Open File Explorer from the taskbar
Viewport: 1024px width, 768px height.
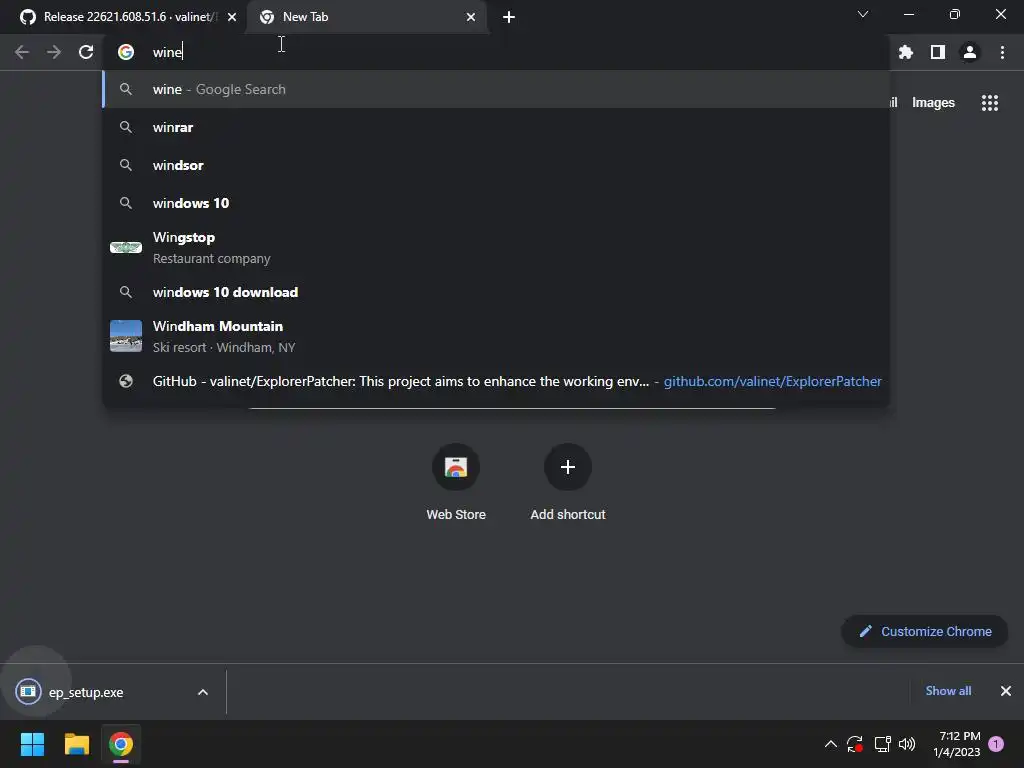(x=76, y=744)
